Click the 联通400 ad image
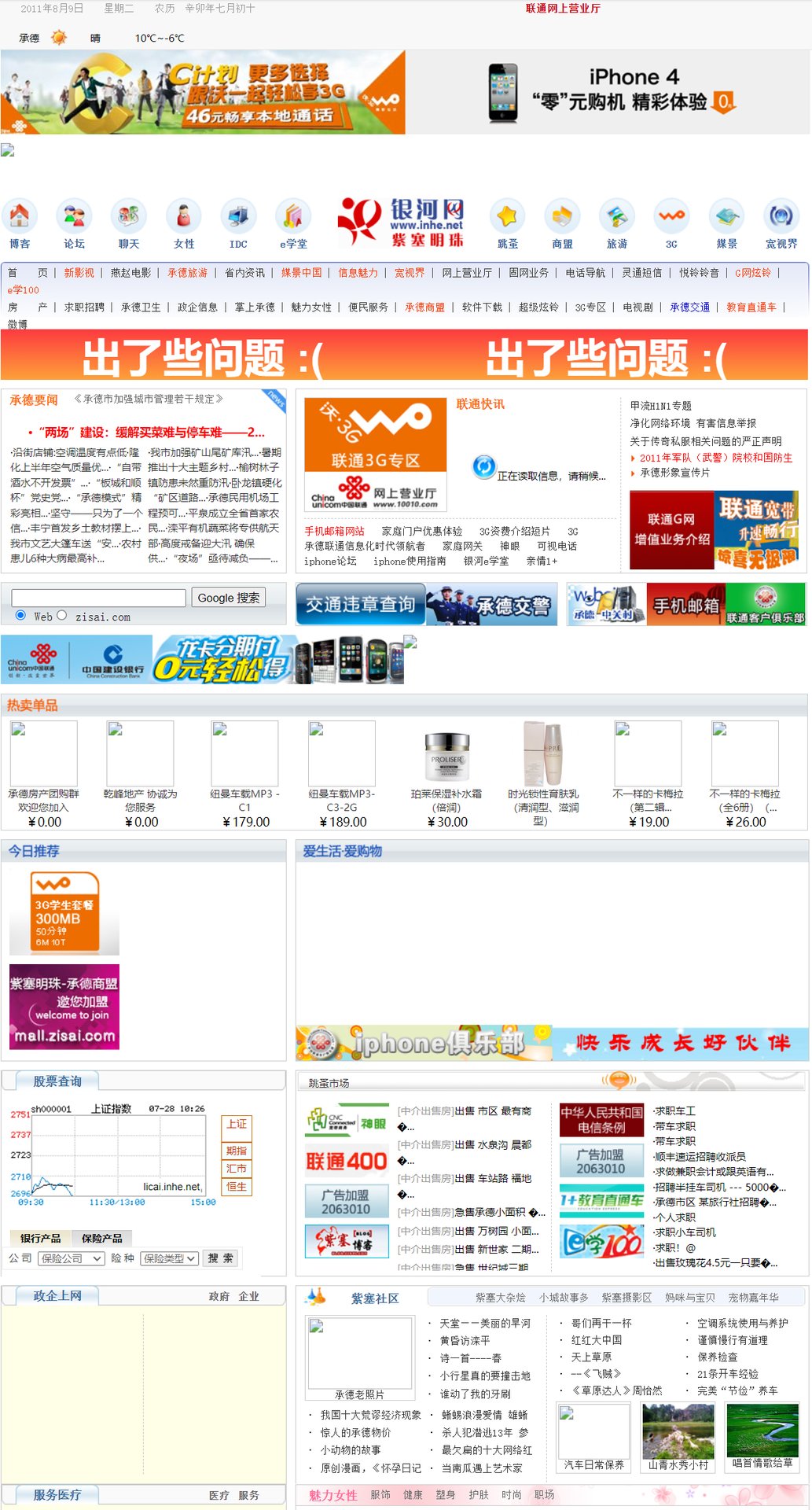Screen dimensions: 812x1510 click(347, 1161)
